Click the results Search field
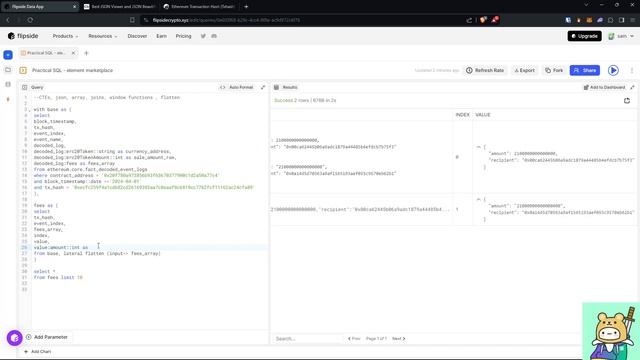This screenshot has height=360, width=640. click(307, 339)
